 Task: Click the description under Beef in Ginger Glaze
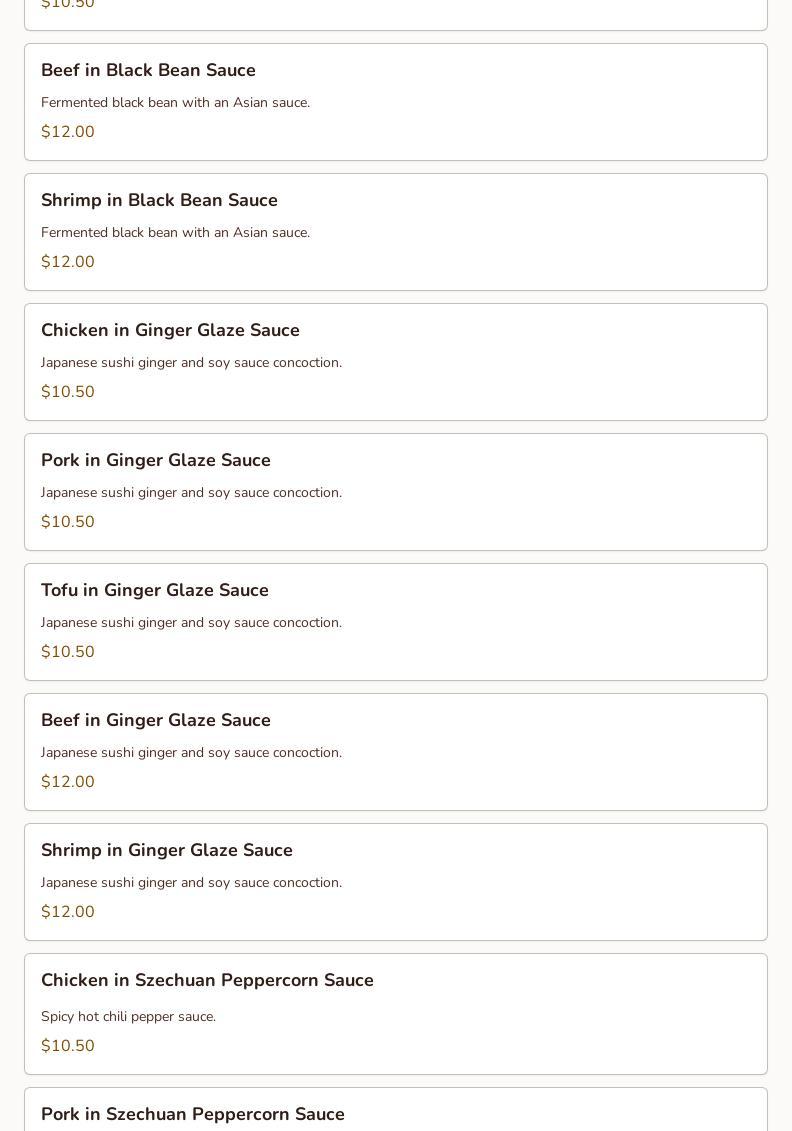[x=191, y=752]
